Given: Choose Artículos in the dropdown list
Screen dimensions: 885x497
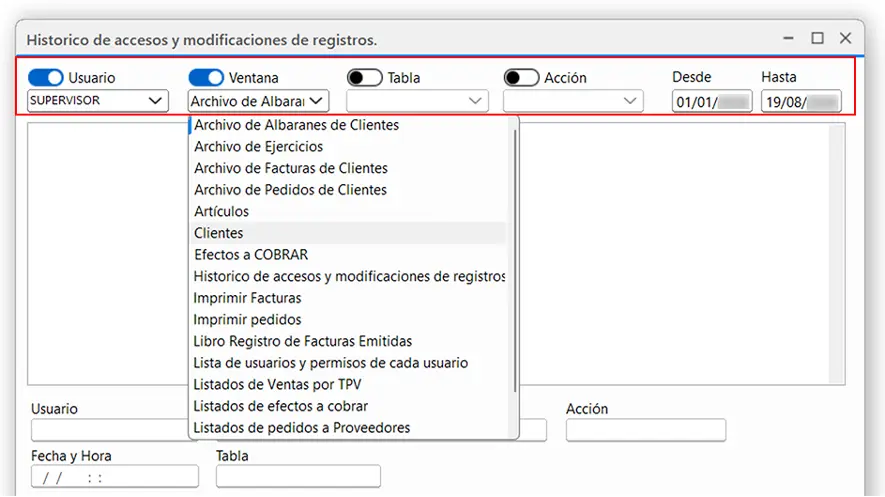Looking at the screenshot, I should [x=349, y=212].
